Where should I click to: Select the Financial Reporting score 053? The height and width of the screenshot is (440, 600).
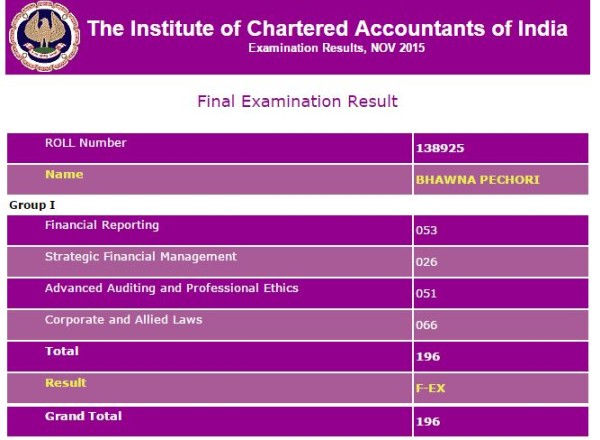click(x=427, y=230)
